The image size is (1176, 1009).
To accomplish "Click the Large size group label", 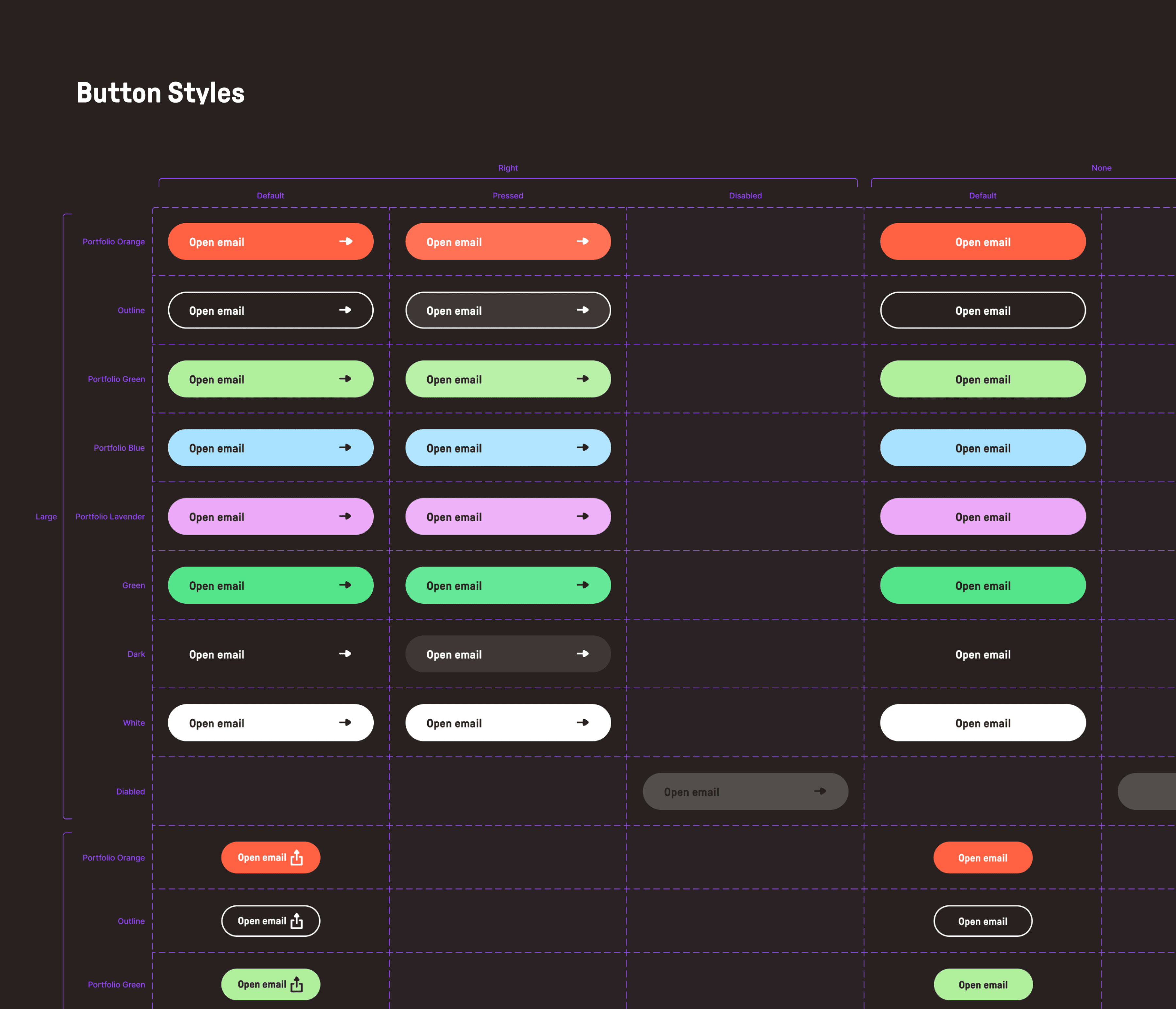I will 46,516.
